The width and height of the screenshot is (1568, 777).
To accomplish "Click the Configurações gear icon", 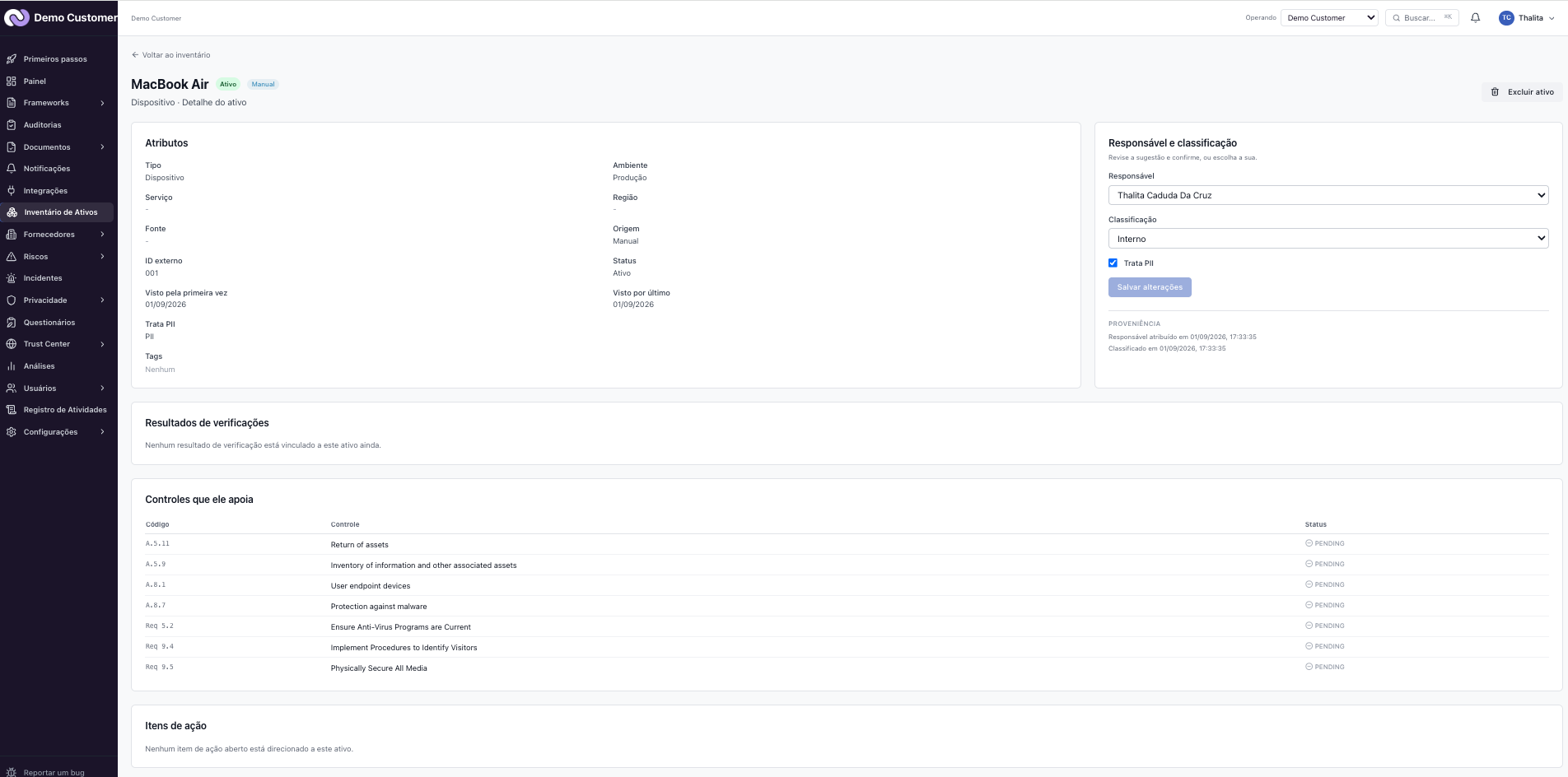I will (x=12, y=432).
